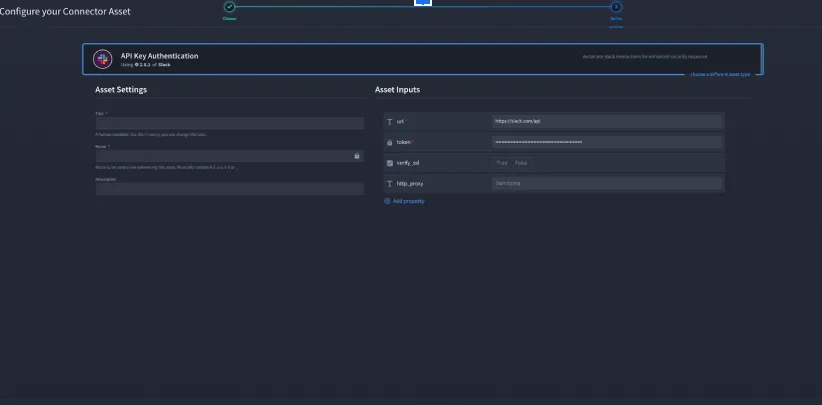The image size is (822, 405).
Task: Click the text-type icon beside url
Action: click(x=390, y=122)
